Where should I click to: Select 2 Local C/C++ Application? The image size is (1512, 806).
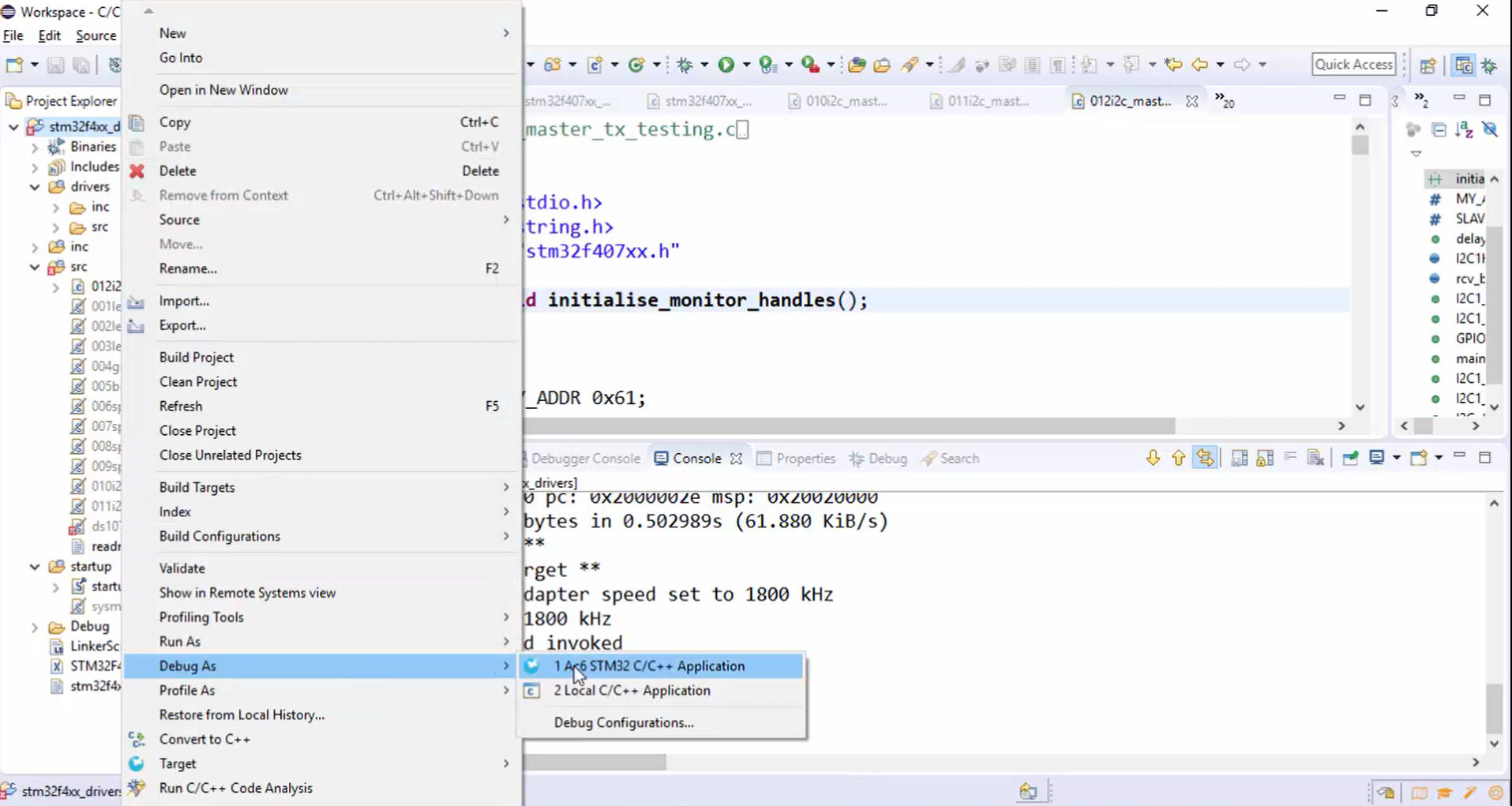662,691
